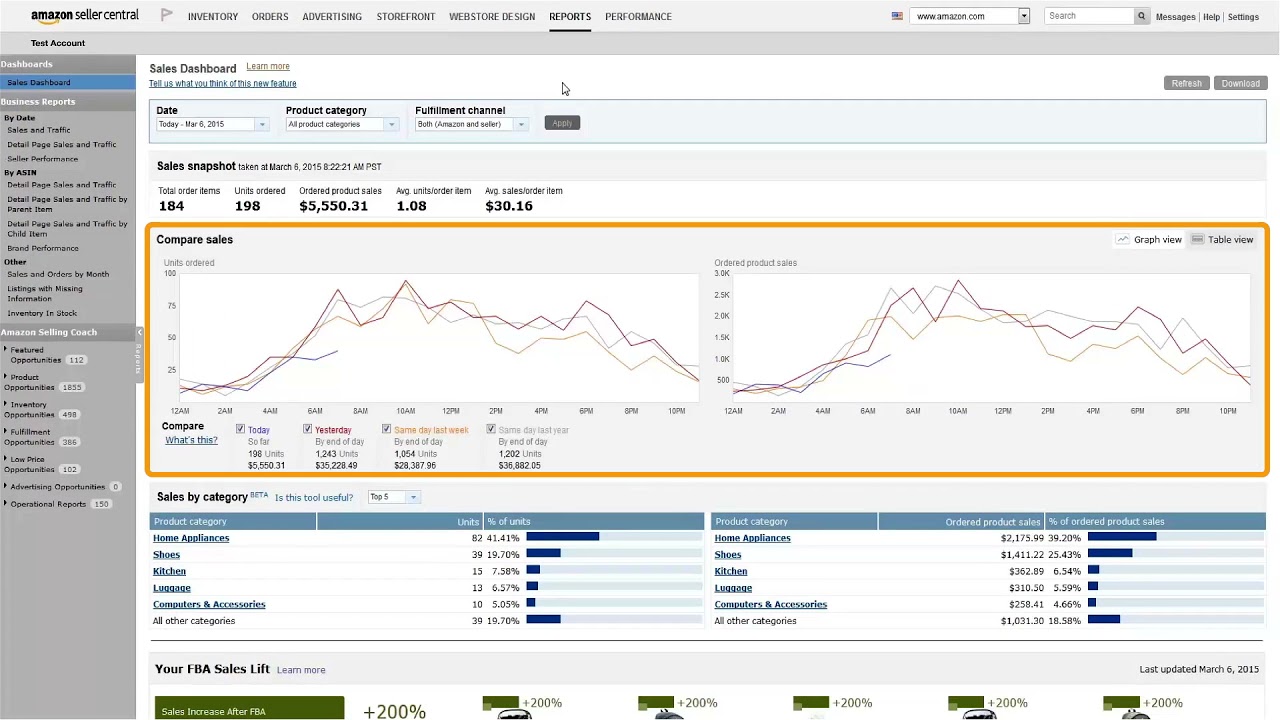Click in the top Search field

coord(1089,16)
